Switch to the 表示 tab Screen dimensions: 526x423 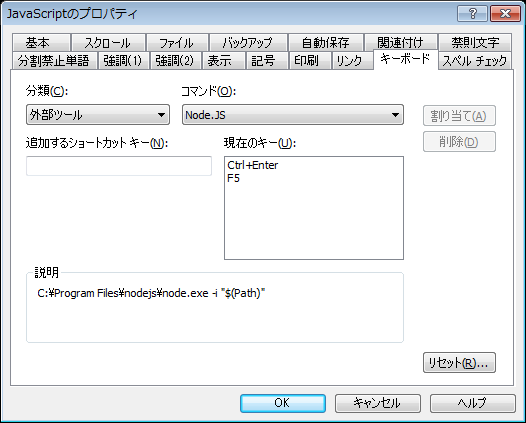tap(223, 60)
